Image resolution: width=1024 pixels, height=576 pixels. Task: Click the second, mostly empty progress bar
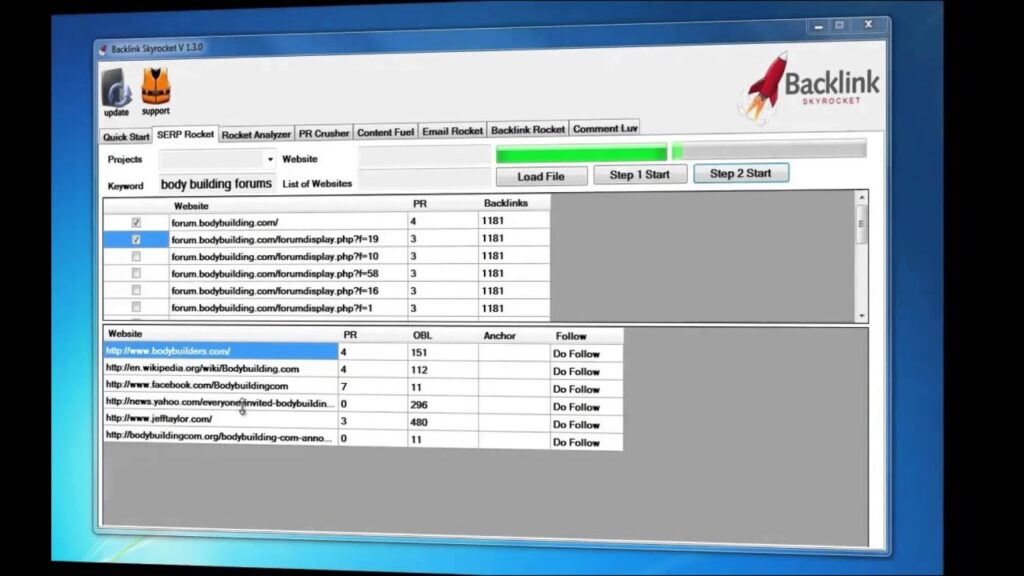tap(769, 150)
